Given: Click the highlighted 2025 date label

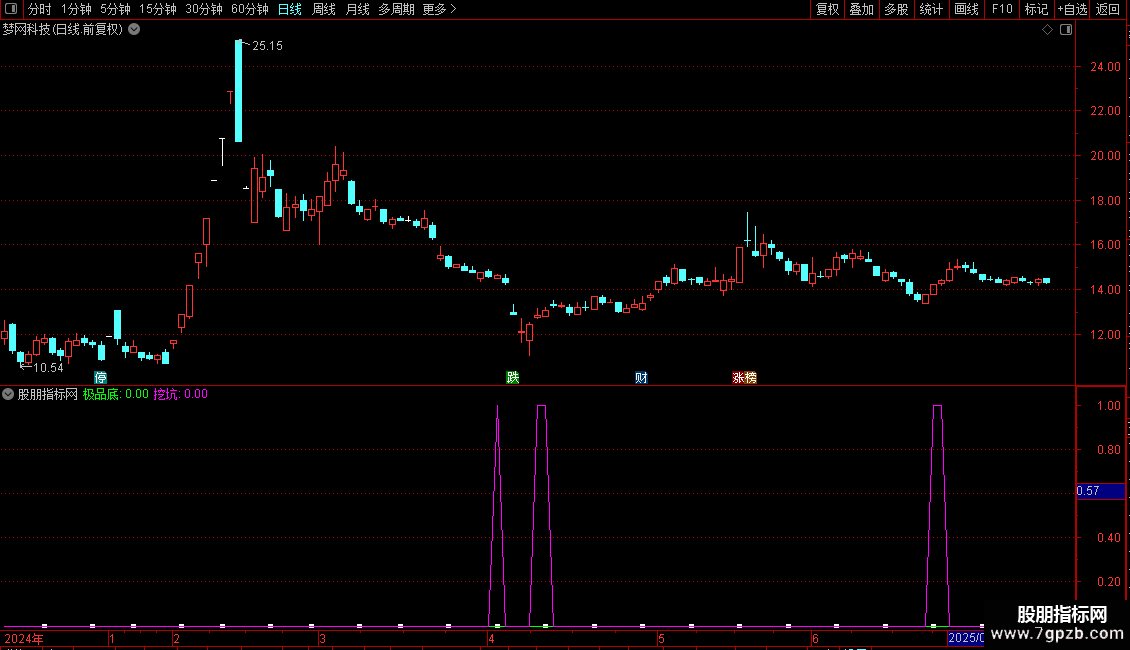Looking at the screenshot, I should (966, 638).
